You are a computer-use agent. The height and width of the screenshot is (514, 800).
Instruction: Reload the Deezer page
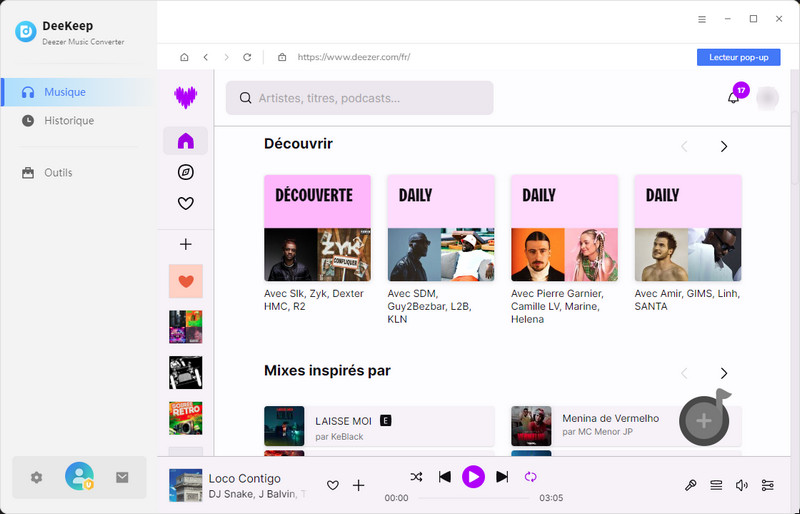pos(247,57)
